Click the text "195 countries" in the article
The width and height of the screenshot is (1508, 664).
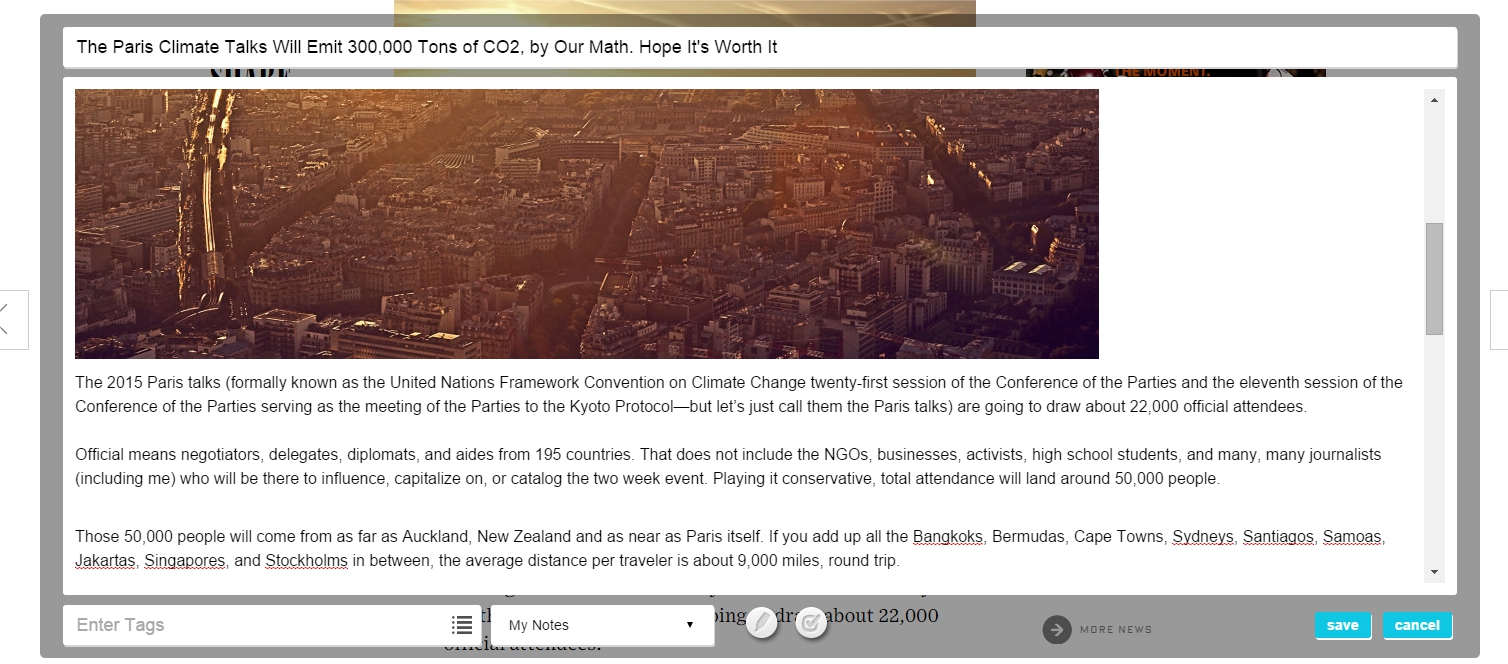coord(582,455)
